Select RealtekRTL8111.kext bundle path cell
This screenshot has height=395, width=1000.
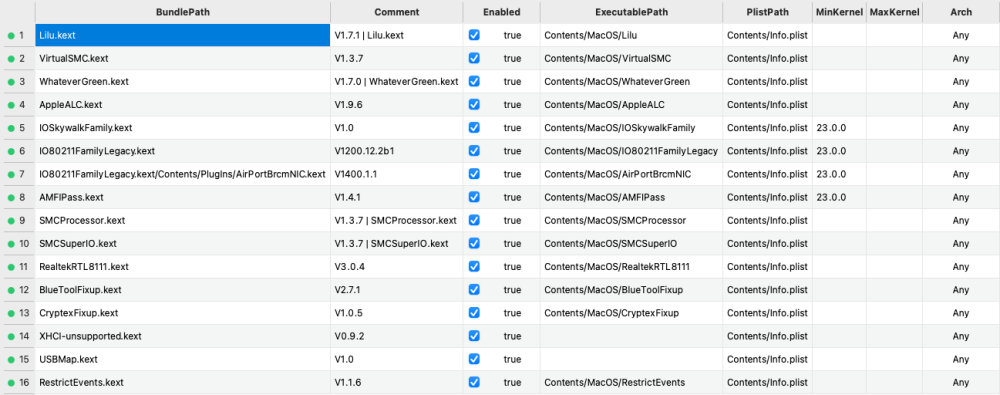[x=182, y=267]
